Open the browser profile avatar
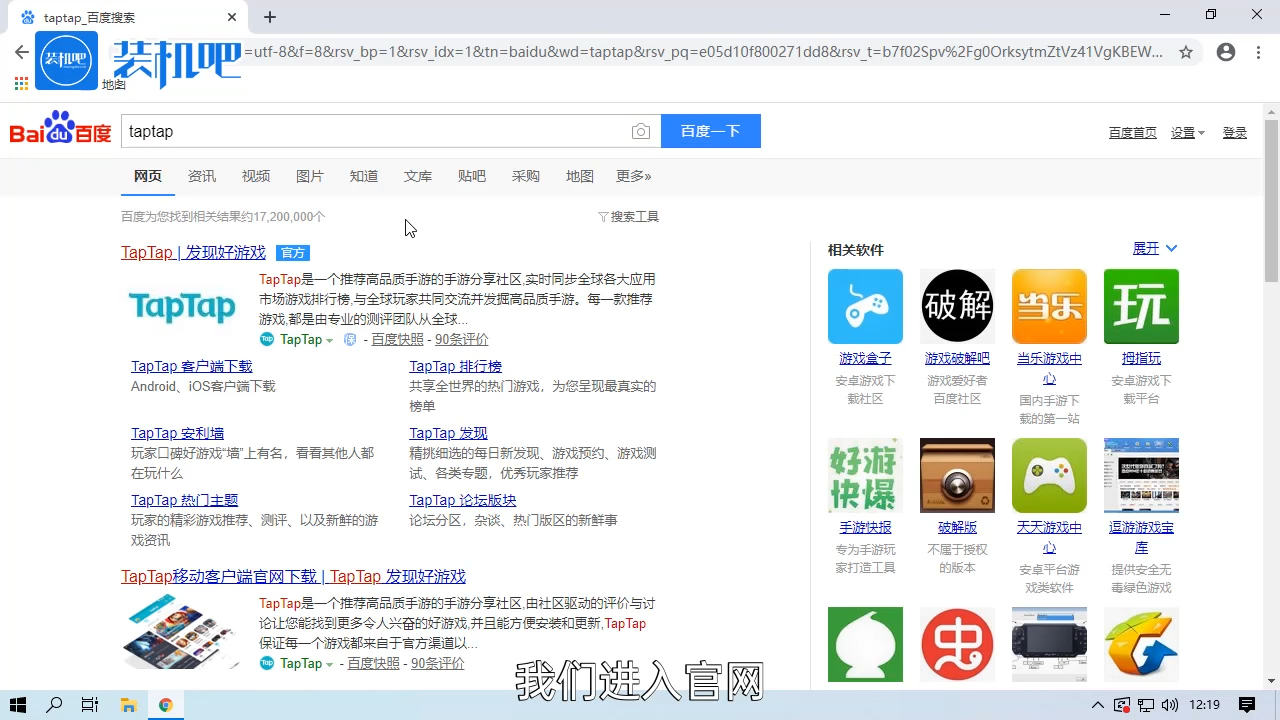Viewport: 1280px width, 720px height. pyautogui.click(x=1226, y=52)
